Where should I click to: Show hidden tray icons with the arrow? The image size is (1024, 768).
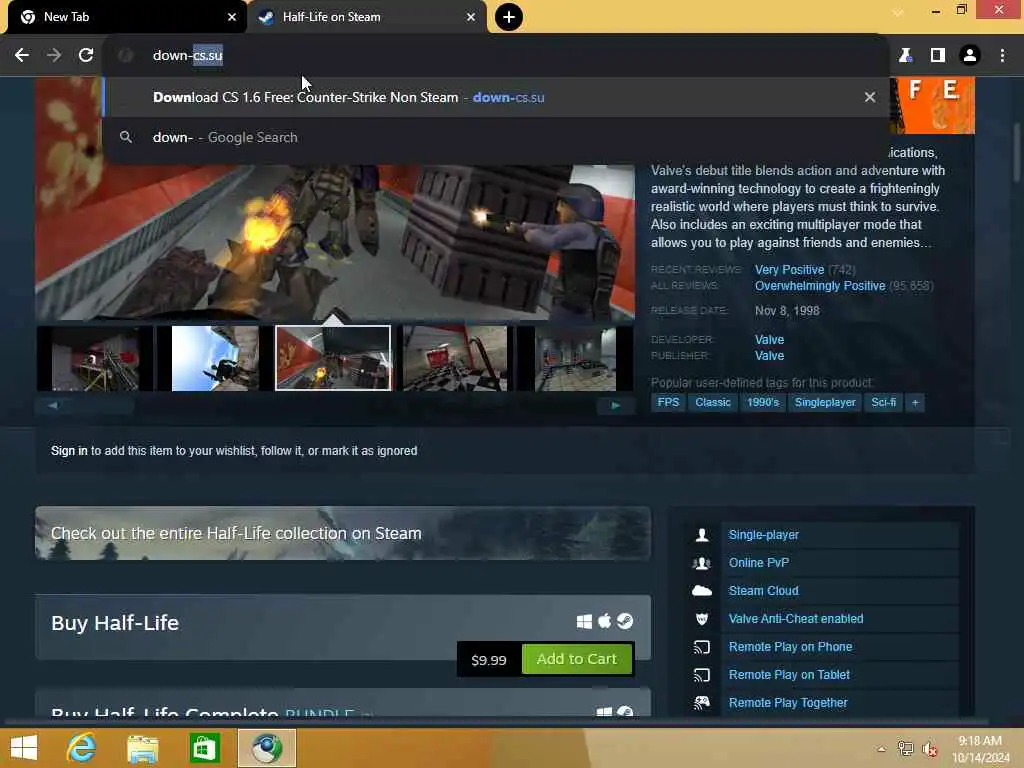click(x=881, y=749)
